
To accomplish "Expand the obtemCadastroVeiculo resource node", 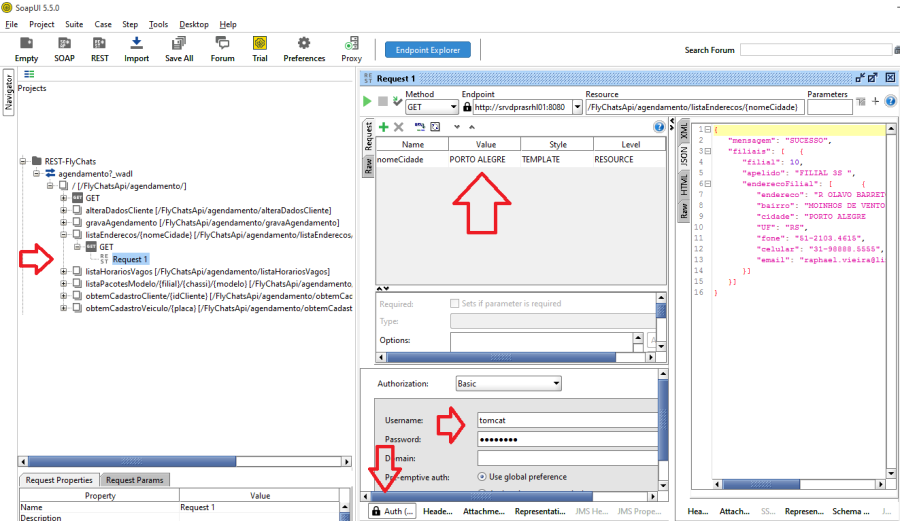I will click(64, 308).
